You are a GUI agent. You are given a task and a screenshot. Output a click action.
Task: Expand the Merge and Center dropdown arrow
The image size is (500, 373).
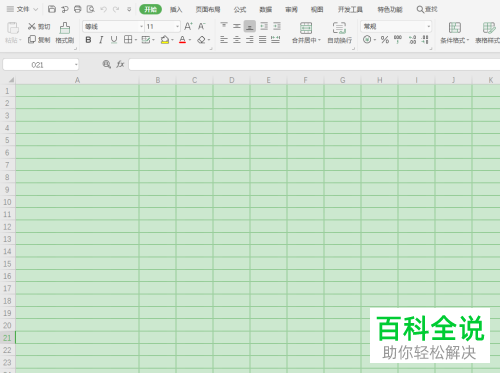[x=320, y=40]
